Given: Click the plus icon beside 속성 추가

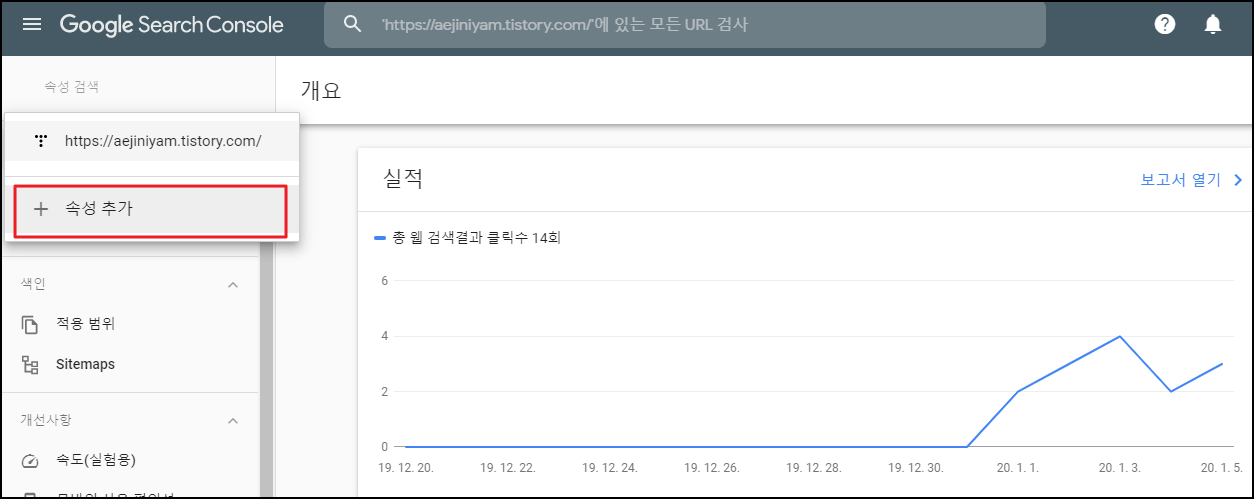Looking at the screenshot, I should 41,209.
